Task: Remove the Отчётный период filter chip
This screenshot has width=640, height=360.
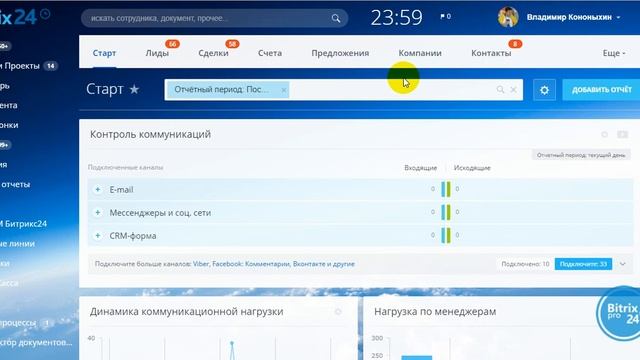Action: tap(284, 90)
